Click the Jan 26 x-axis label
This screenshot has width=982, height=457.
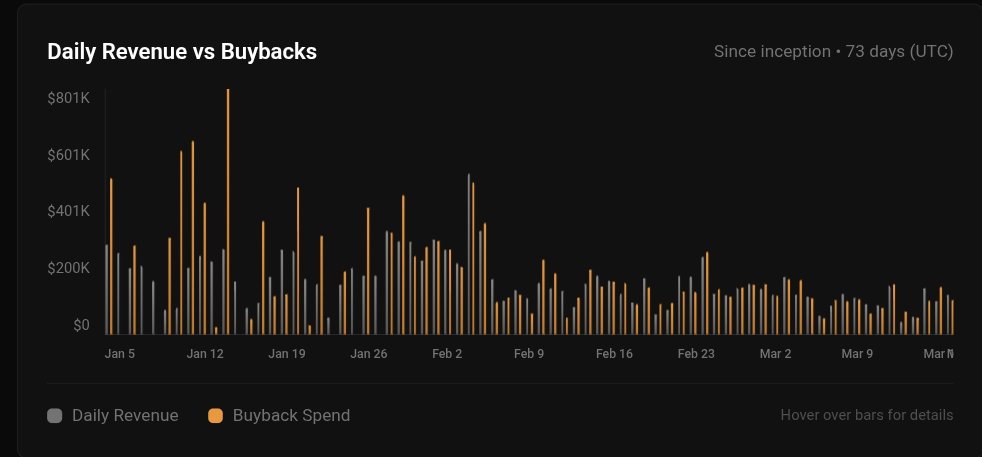(x=369, y=354)
